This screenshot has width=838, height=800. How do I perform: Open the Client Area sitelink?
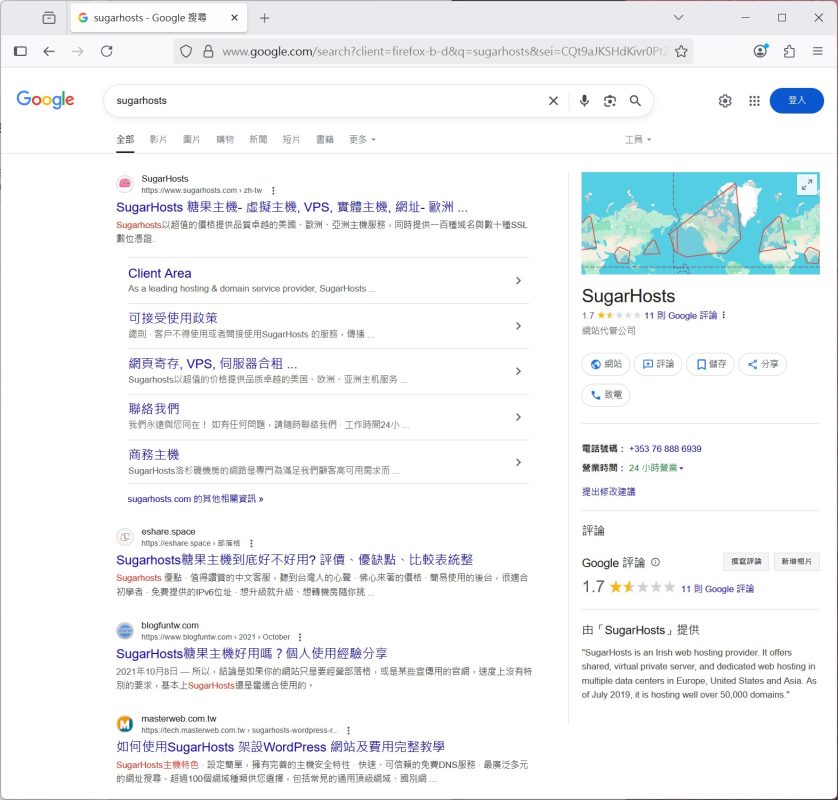point(159,273)
